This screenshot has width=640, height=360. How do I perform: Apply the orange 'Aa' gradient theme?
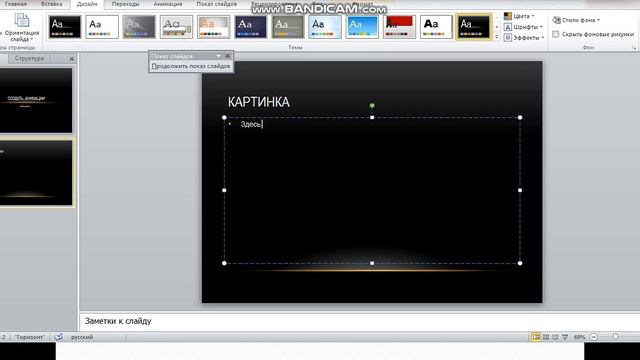coord(213,27)
